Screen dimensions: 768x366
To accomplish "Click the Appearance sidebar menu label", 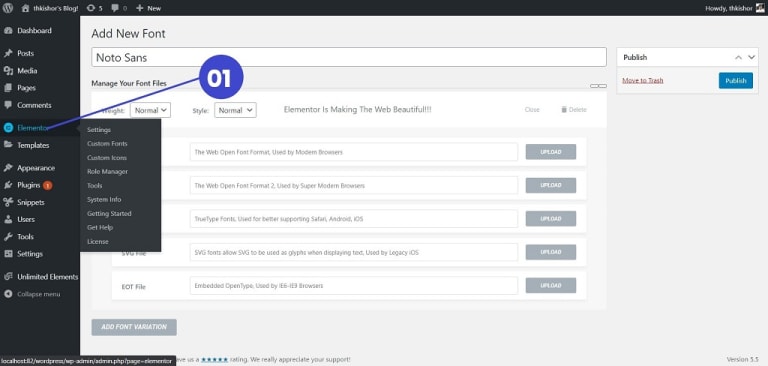I will [x=36, y=168].
